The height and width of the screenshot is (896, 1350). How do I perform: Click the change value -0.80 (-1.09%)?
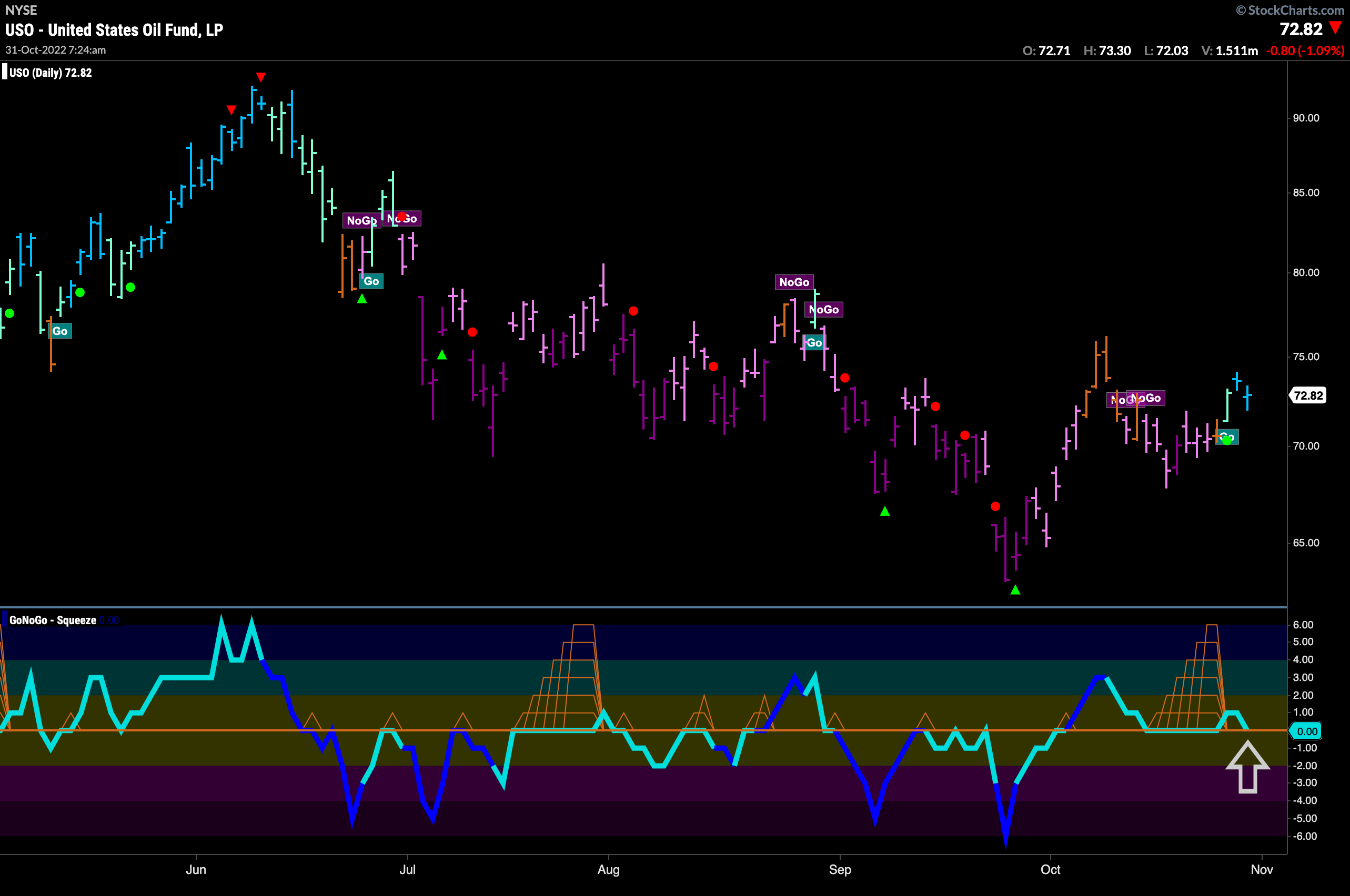1305,50
